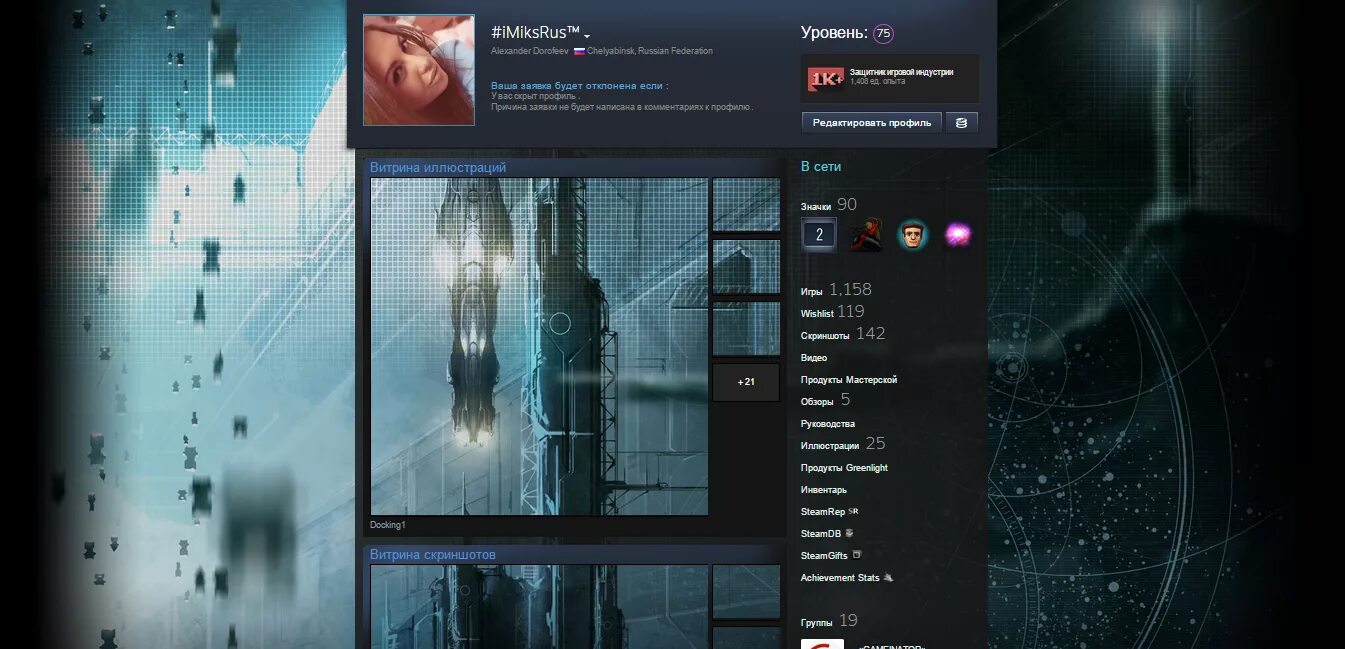
Task: Open the main screenshot showcase image
Action: (x=539, y=607)
